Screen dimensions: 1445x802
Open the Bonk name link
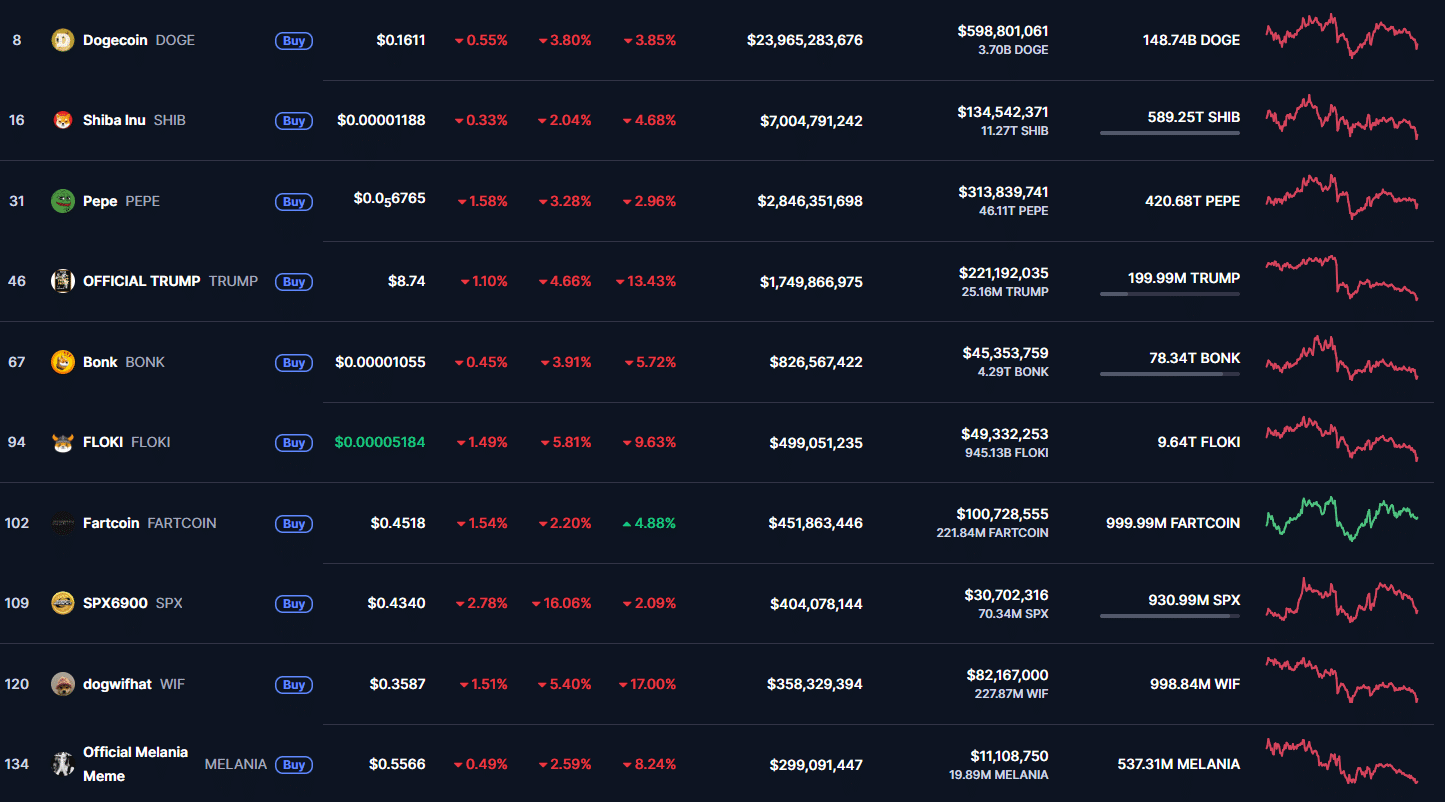(100, 362)
